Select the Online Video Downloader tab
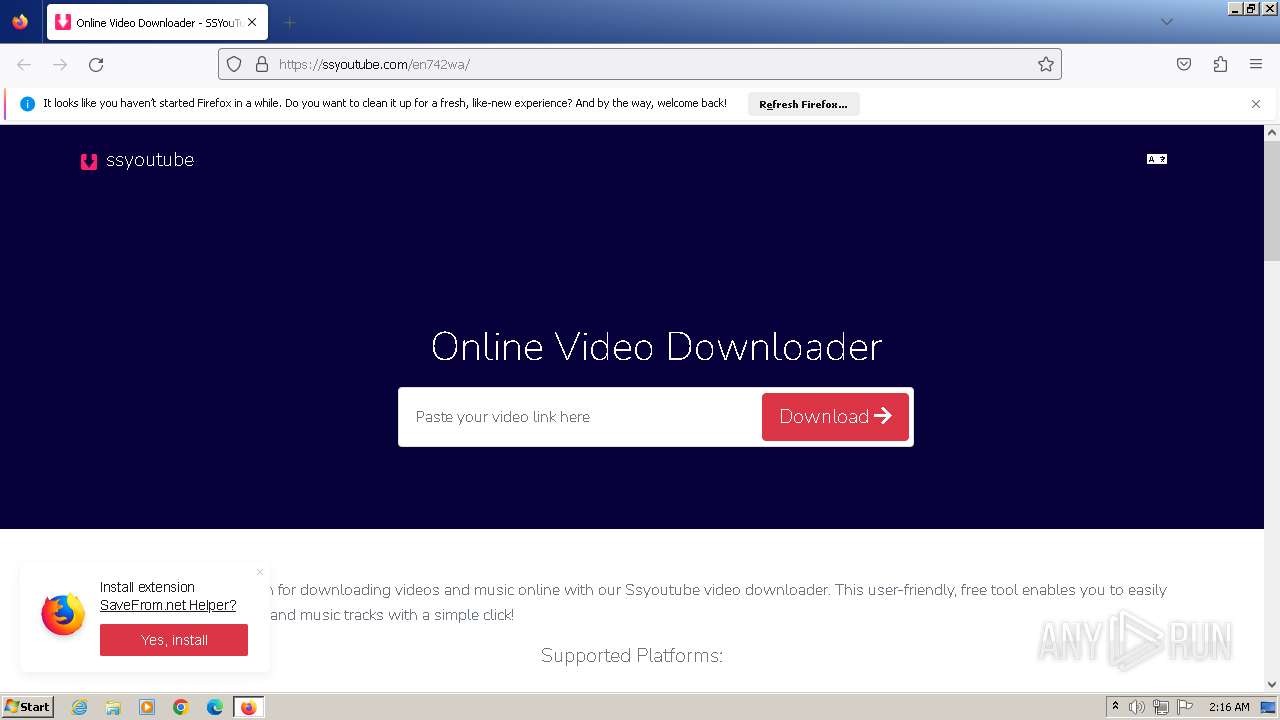Screen dimensions: 1280x720 tap(157, 22)
